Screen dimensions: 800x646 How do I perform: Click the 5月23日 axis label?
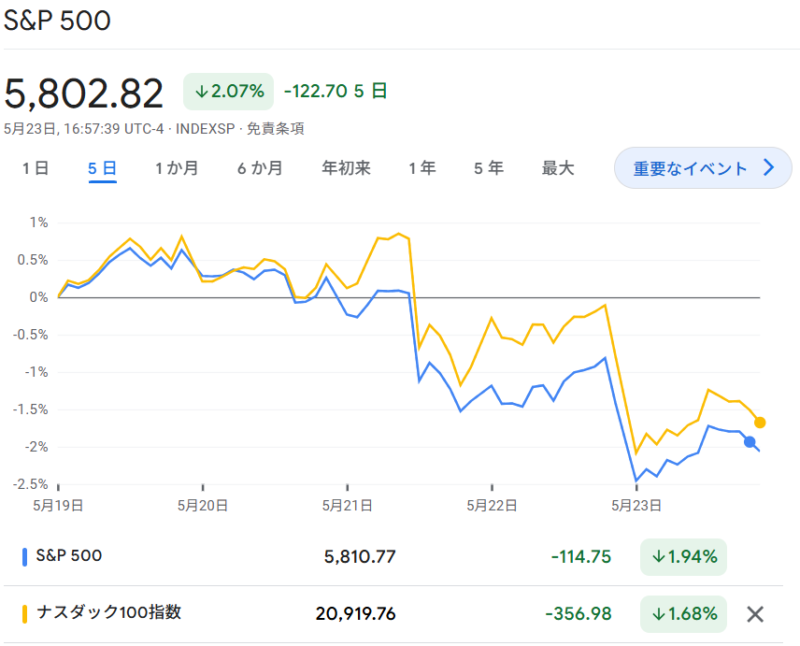(x=636, y=506)
